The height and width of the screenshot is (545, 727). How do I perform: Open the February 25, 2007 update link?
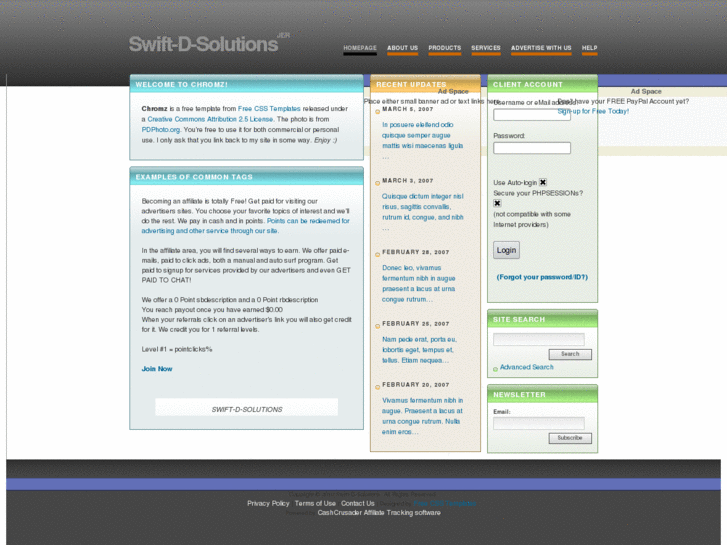pyautogui.click(x=419, y=350)
